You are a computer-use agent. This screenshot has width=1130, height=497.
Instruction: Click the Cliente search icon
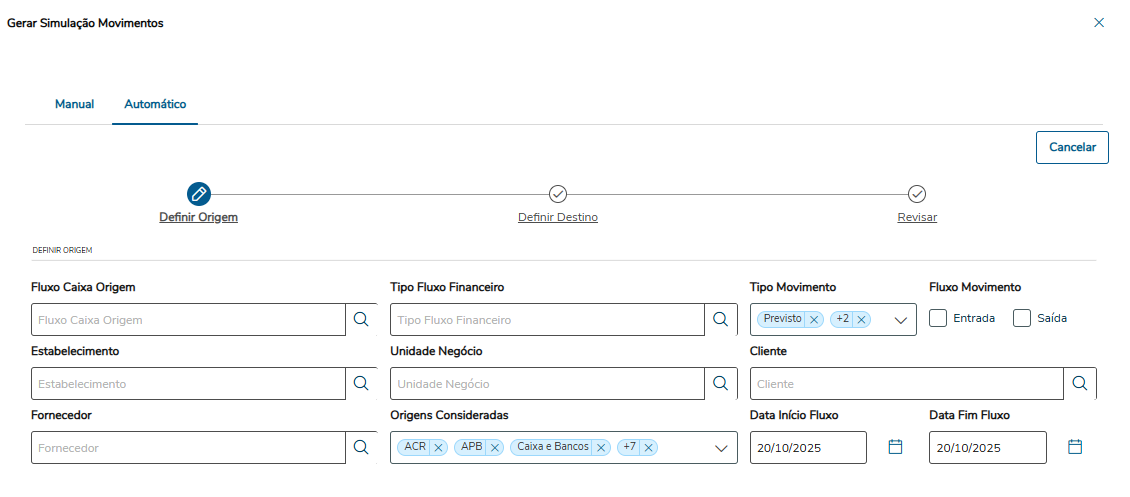pos(1080,384)
